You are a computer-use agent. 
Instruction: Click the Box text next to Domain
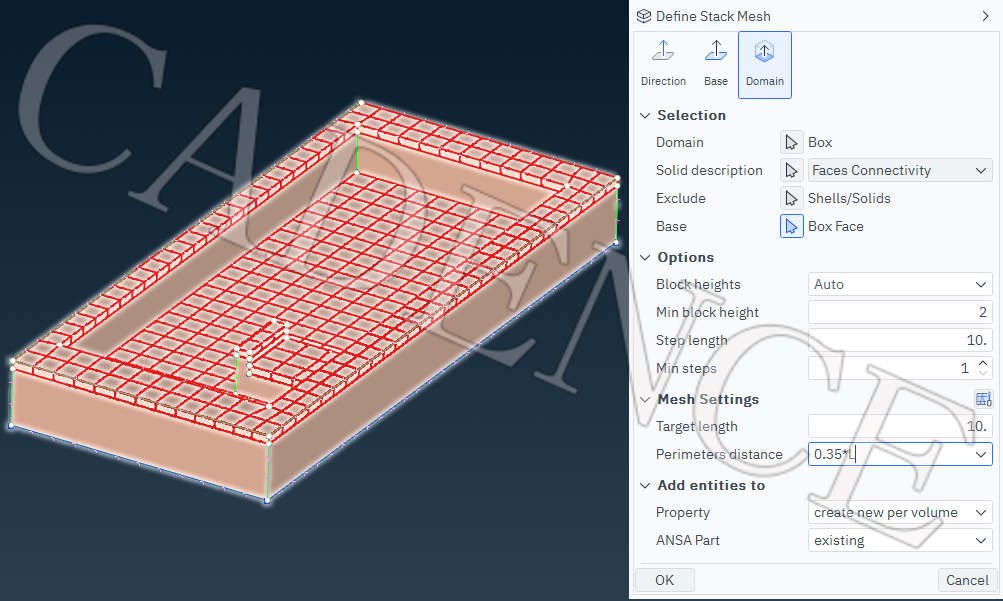point(820,142)
